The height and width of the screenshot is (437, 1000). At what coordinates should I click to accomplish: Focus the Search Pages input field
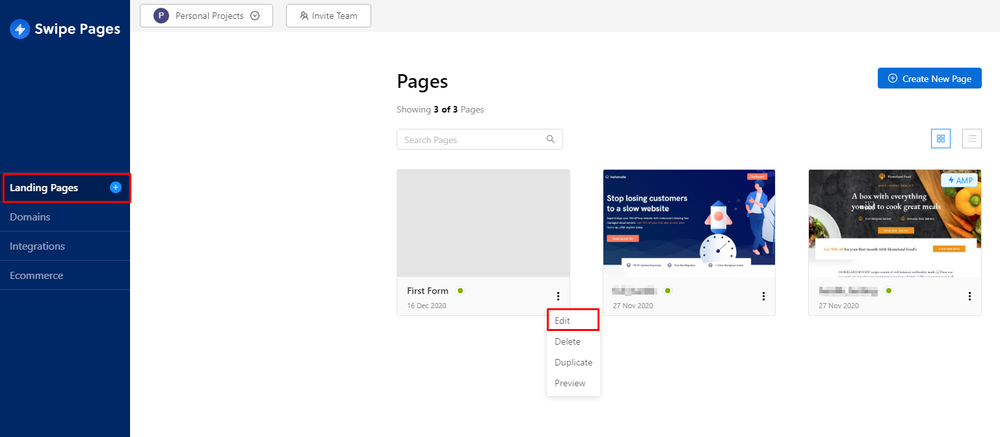480,140
